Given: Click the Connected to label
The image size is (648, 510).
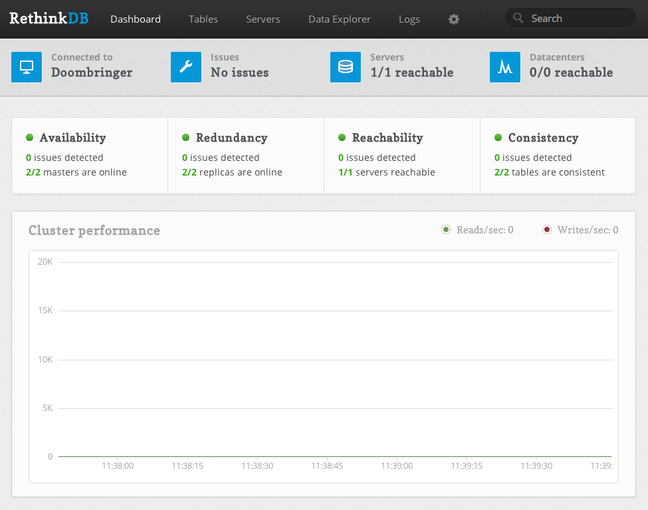Looking at the screenshot, I should (82, 57).
